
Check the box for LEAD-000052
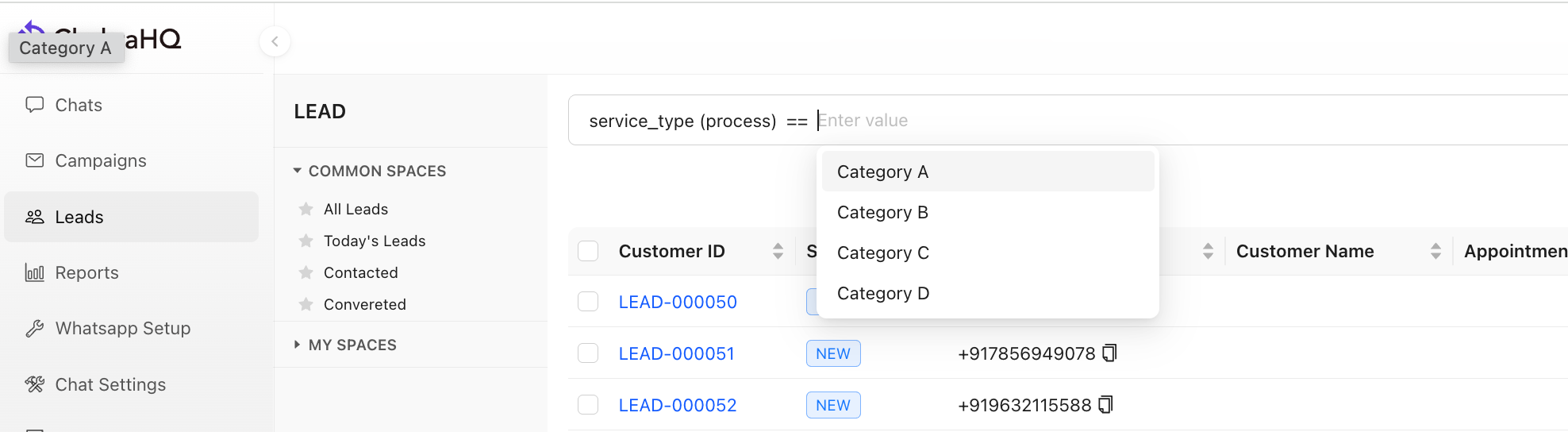(x=588, y=405)
